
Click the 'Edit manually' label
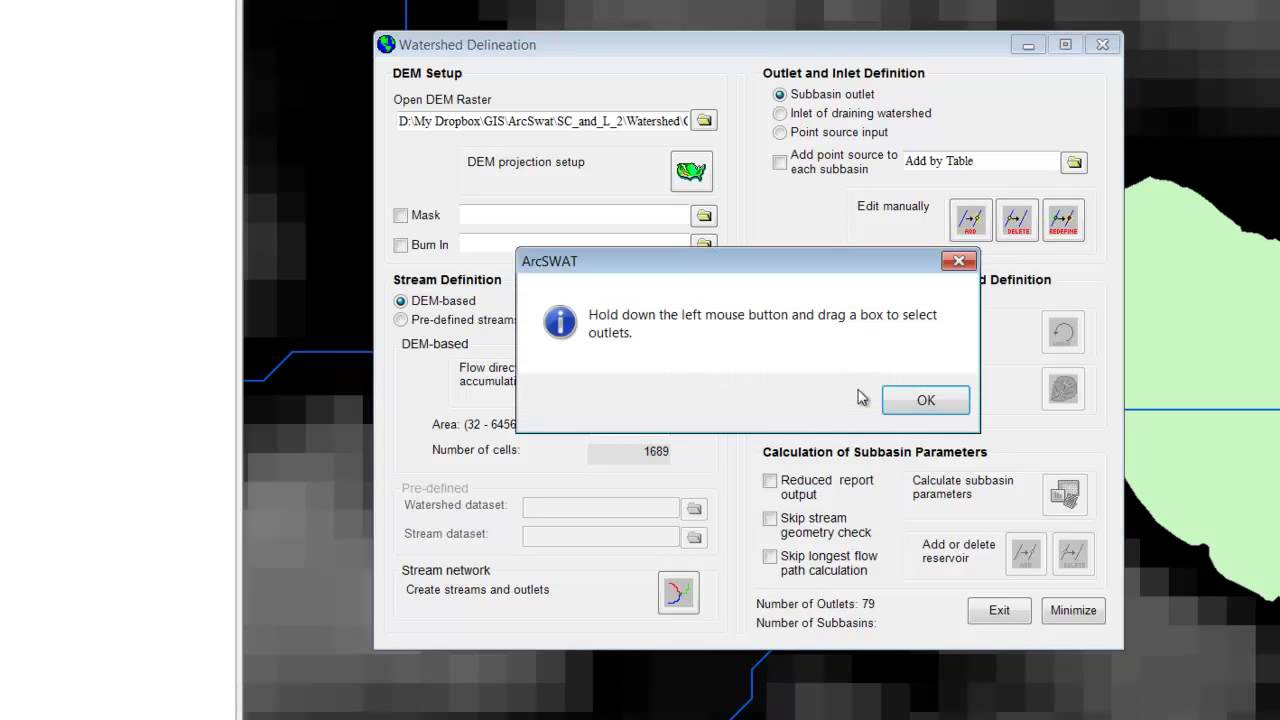click(x=893, y=206)
